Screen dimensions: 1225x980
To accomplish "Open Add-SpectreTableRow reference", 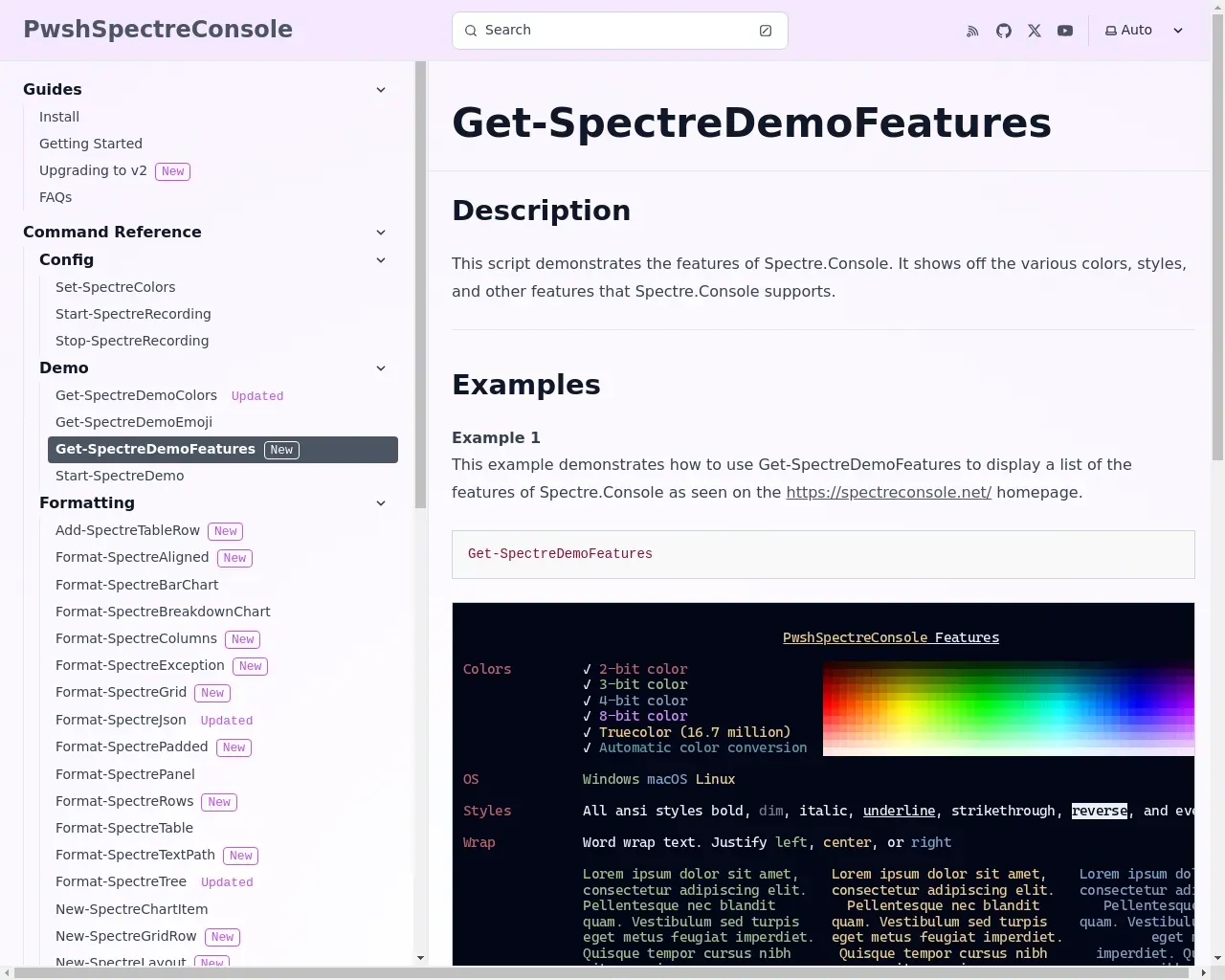I will click(x=127, y=530).
